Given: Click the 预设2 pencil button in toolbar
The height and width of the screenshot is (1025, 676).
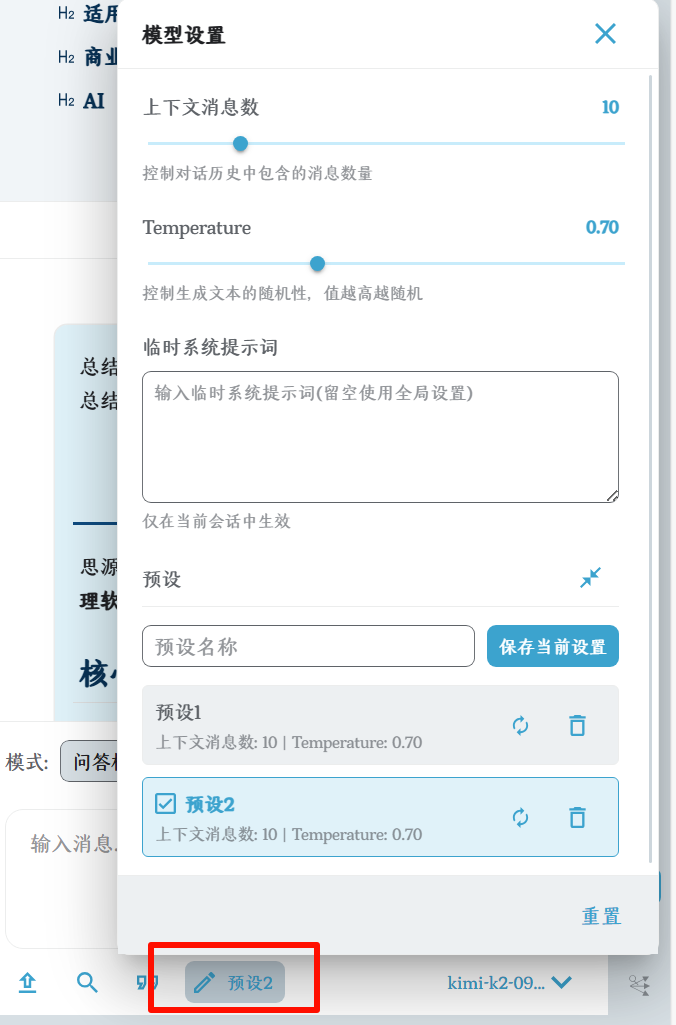Looking at the screenshot, I should pos(235,983).
